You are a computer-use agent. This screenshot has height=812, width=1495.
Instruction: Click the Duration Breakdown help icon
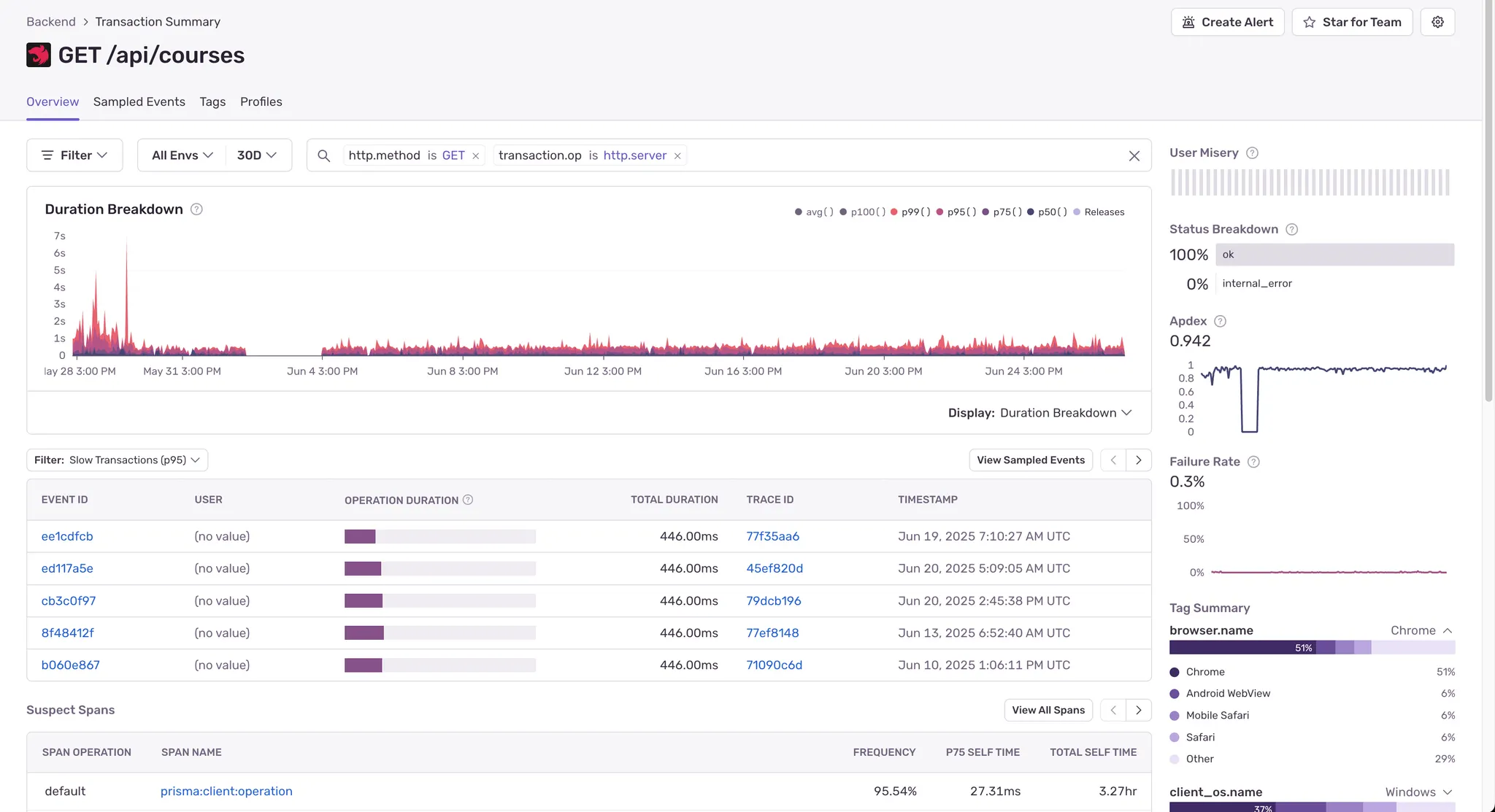(196, 209)
